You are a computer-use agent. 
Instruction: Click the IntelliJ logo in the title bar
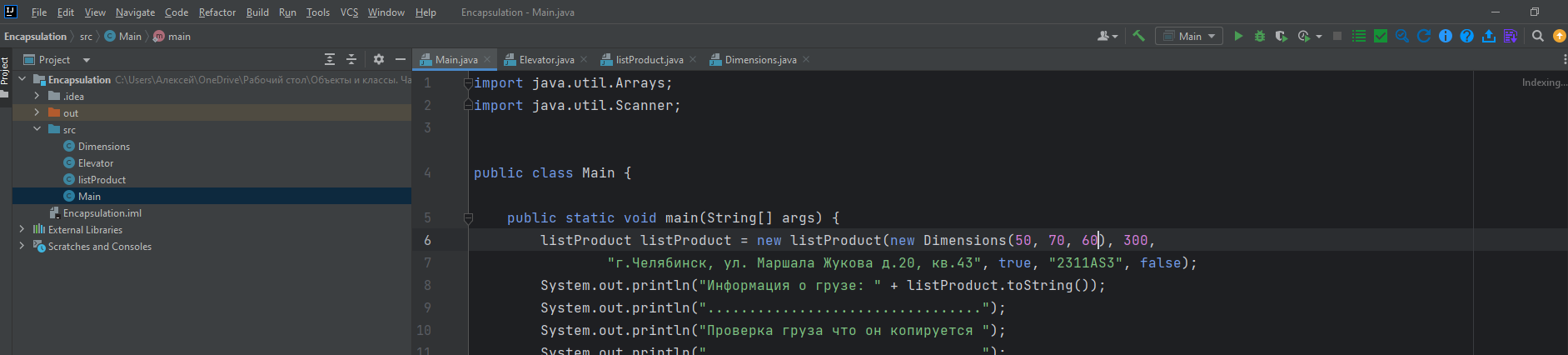click(11, 12)
